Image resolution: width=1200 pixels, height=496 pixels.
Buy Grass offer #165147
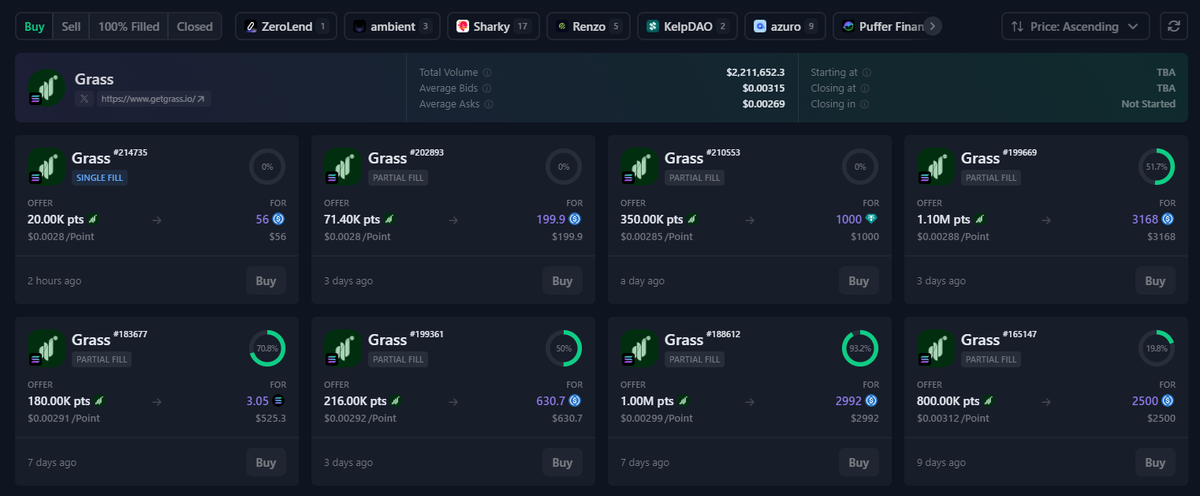(x=1155, y=462)
